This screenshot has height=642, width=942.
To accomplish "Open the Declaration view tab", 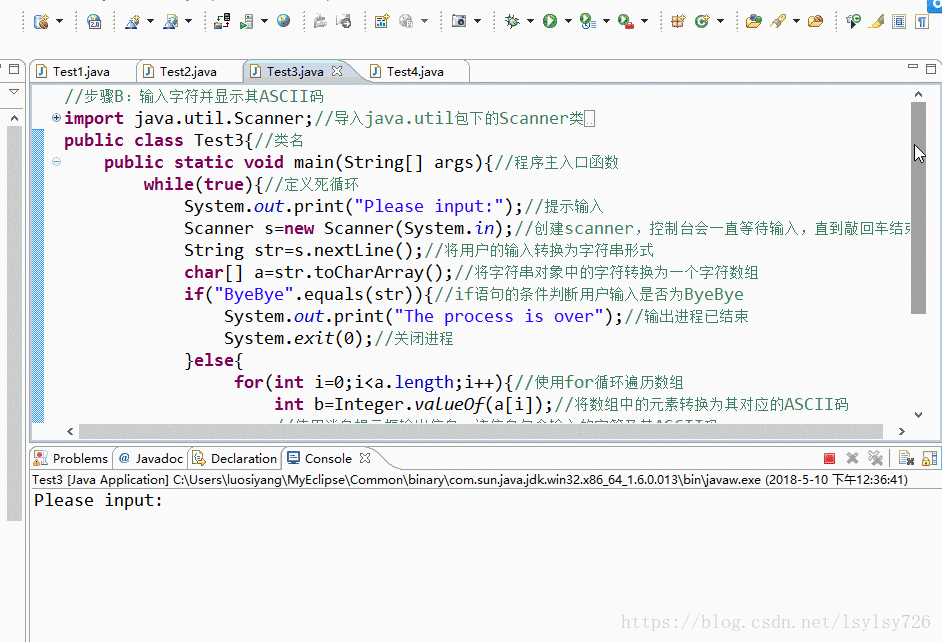I will click(x=234, y=458).
